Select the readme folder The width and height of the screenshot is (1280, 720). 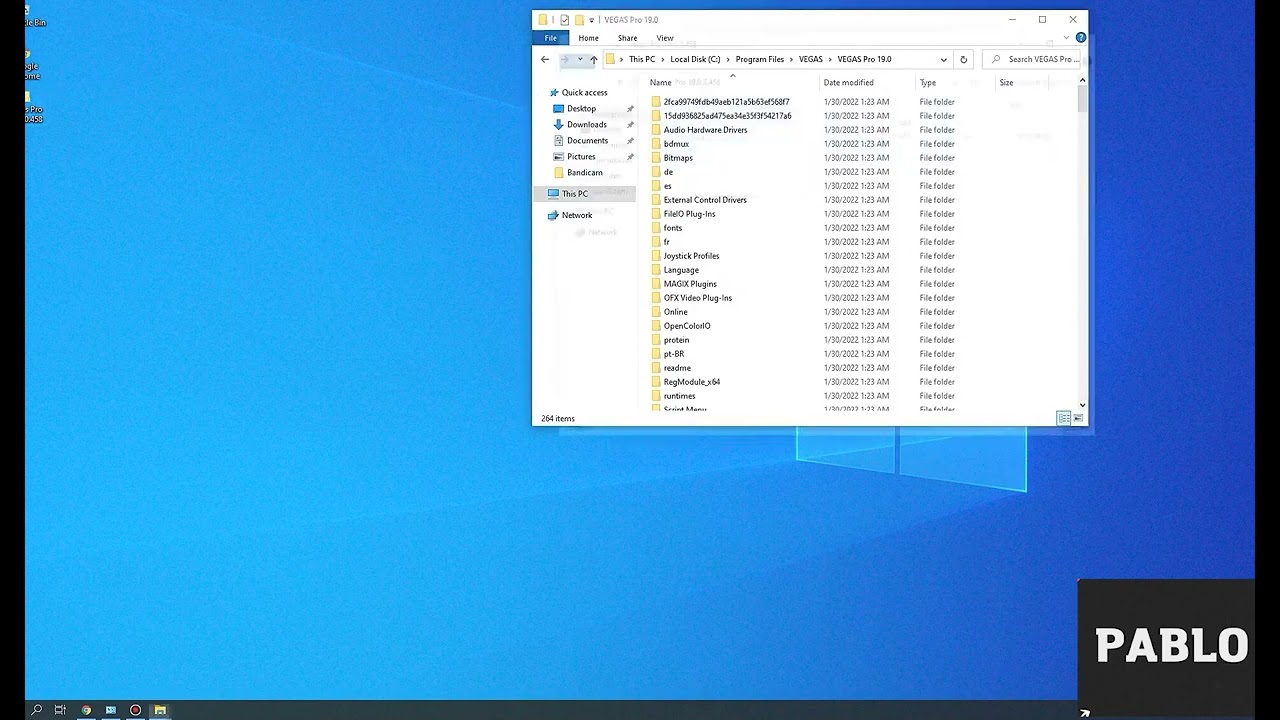tap(677, 368)
